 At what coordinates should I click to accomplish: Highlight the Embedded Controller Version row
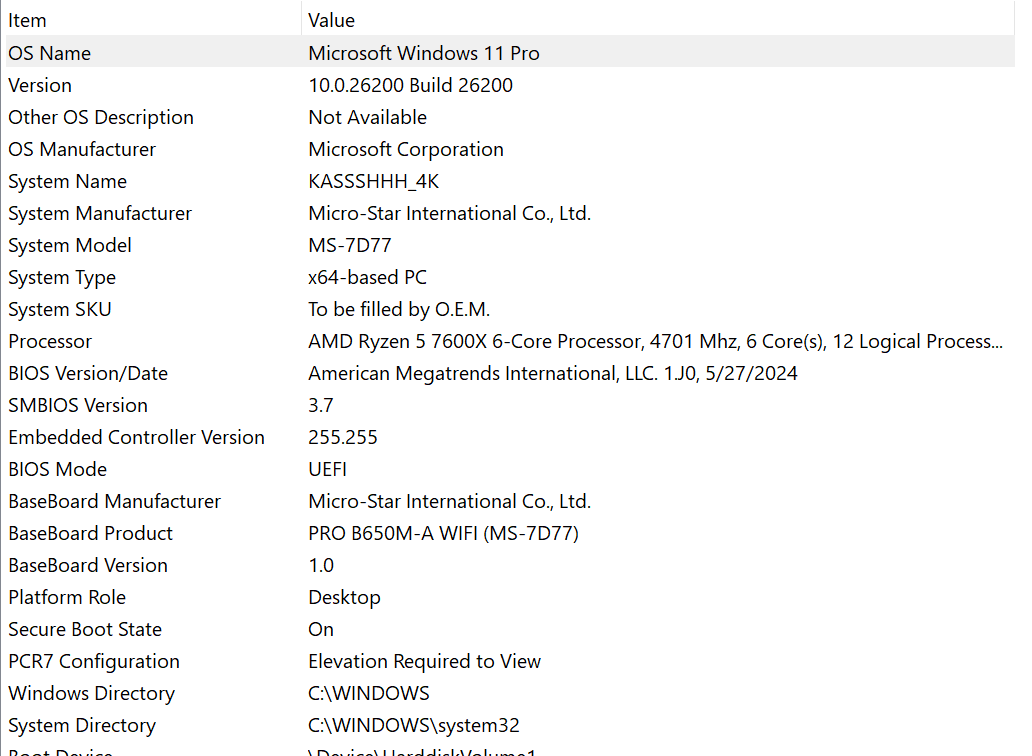tap(136, 437)
